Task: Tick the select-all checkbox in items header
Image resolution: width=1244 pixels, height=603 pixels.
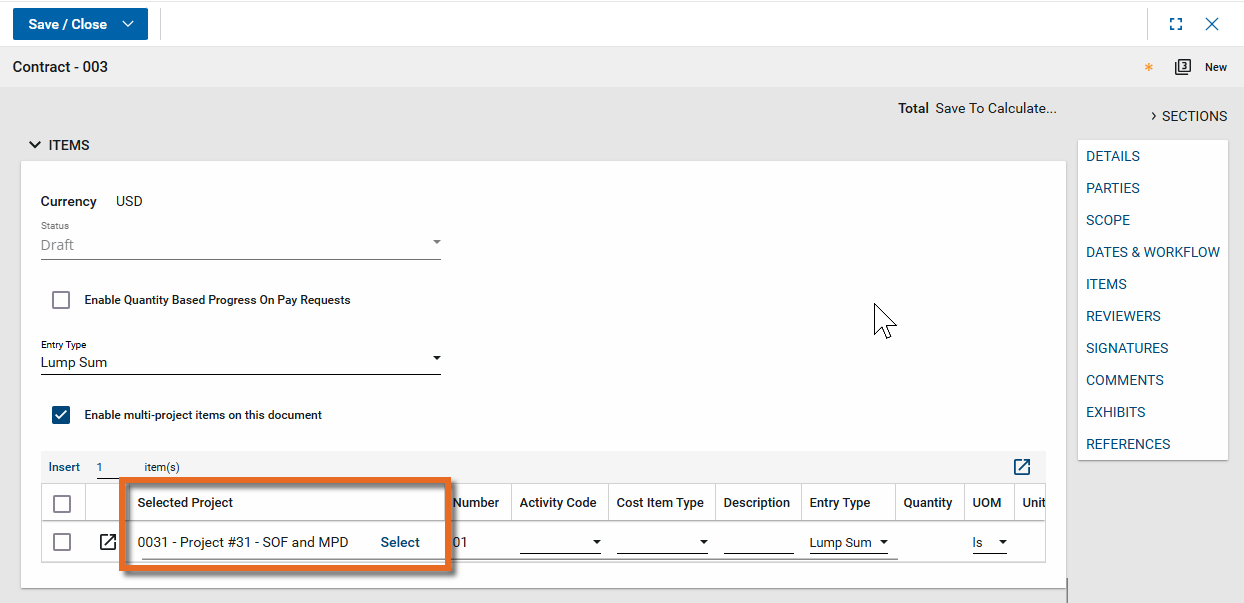Action: 62,503
